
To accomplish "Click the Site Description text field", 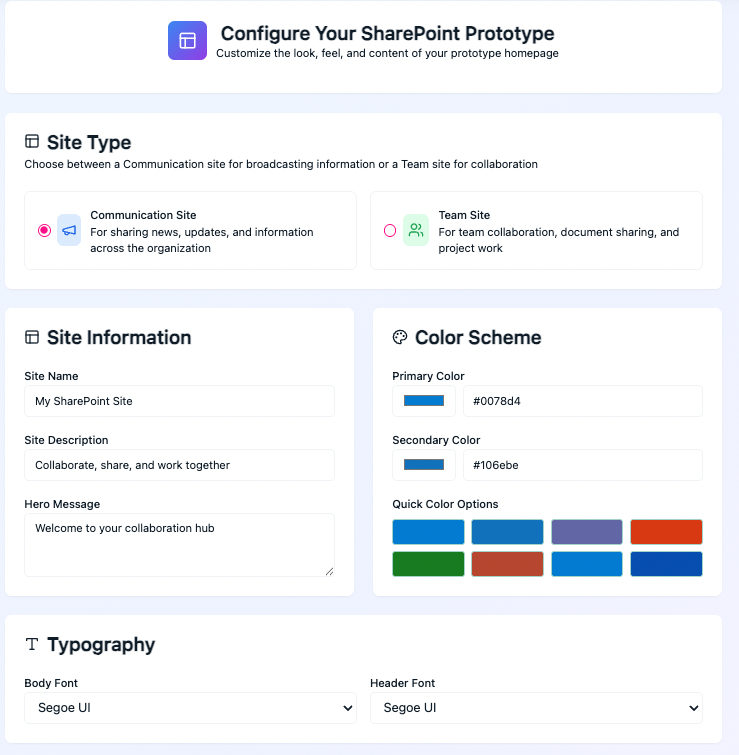I will pos(179,465).
